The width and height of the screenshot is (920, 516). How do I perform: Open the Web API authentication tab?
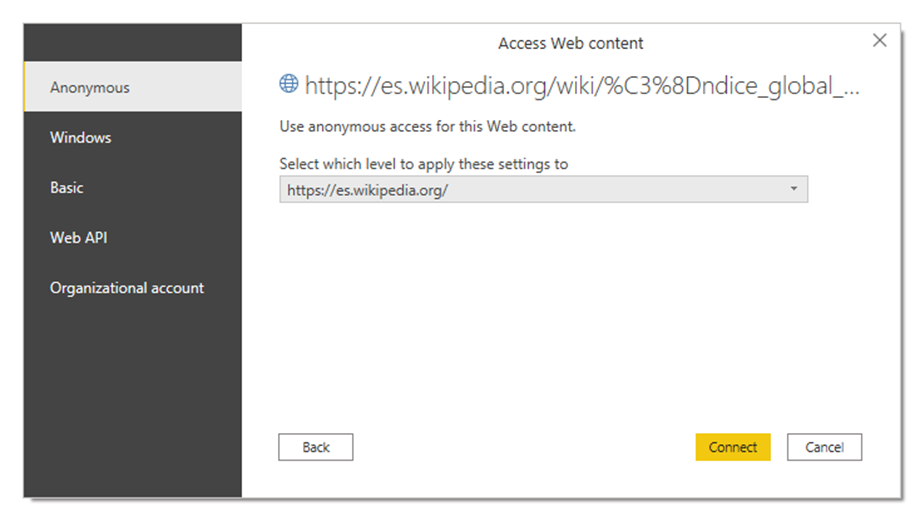click(133, 238)
